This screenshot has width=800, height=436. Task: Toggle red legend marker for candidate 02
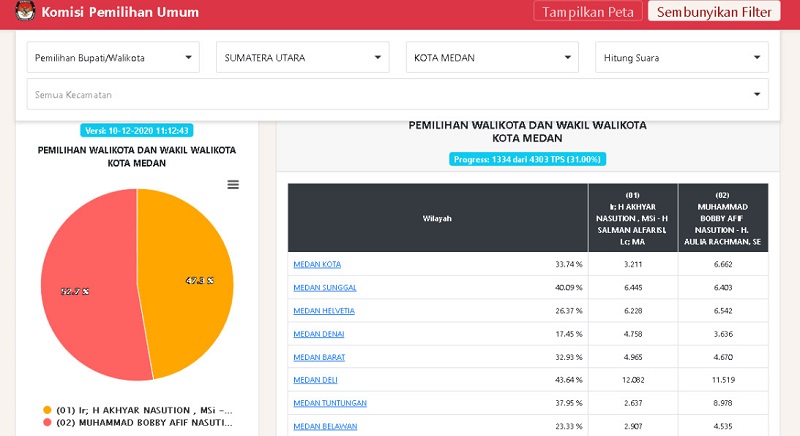coord(47,423)
